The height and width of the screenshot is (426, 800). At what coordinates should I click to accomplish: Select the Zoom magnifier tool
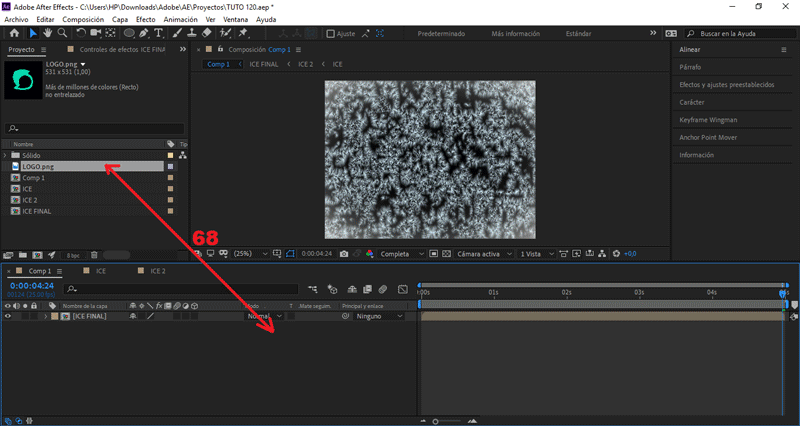(x=62, y=33)
